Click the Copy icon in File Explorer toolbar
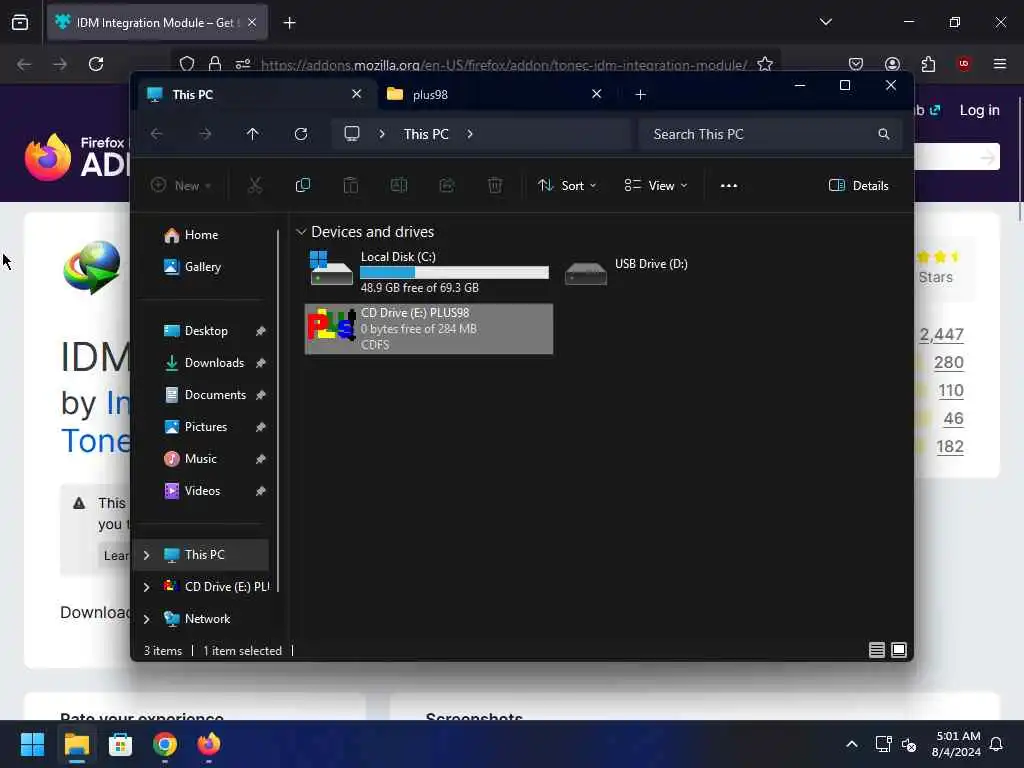 (x=302, y=185)
